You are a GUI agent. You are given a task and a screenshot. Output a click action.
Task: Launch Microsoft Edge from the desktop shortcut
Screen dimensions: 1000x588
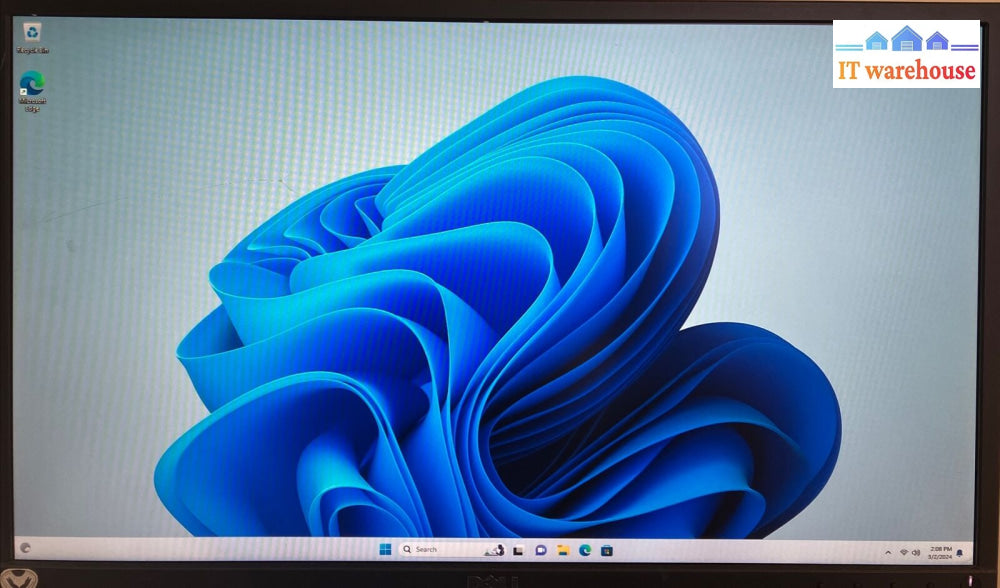point(32,83)
